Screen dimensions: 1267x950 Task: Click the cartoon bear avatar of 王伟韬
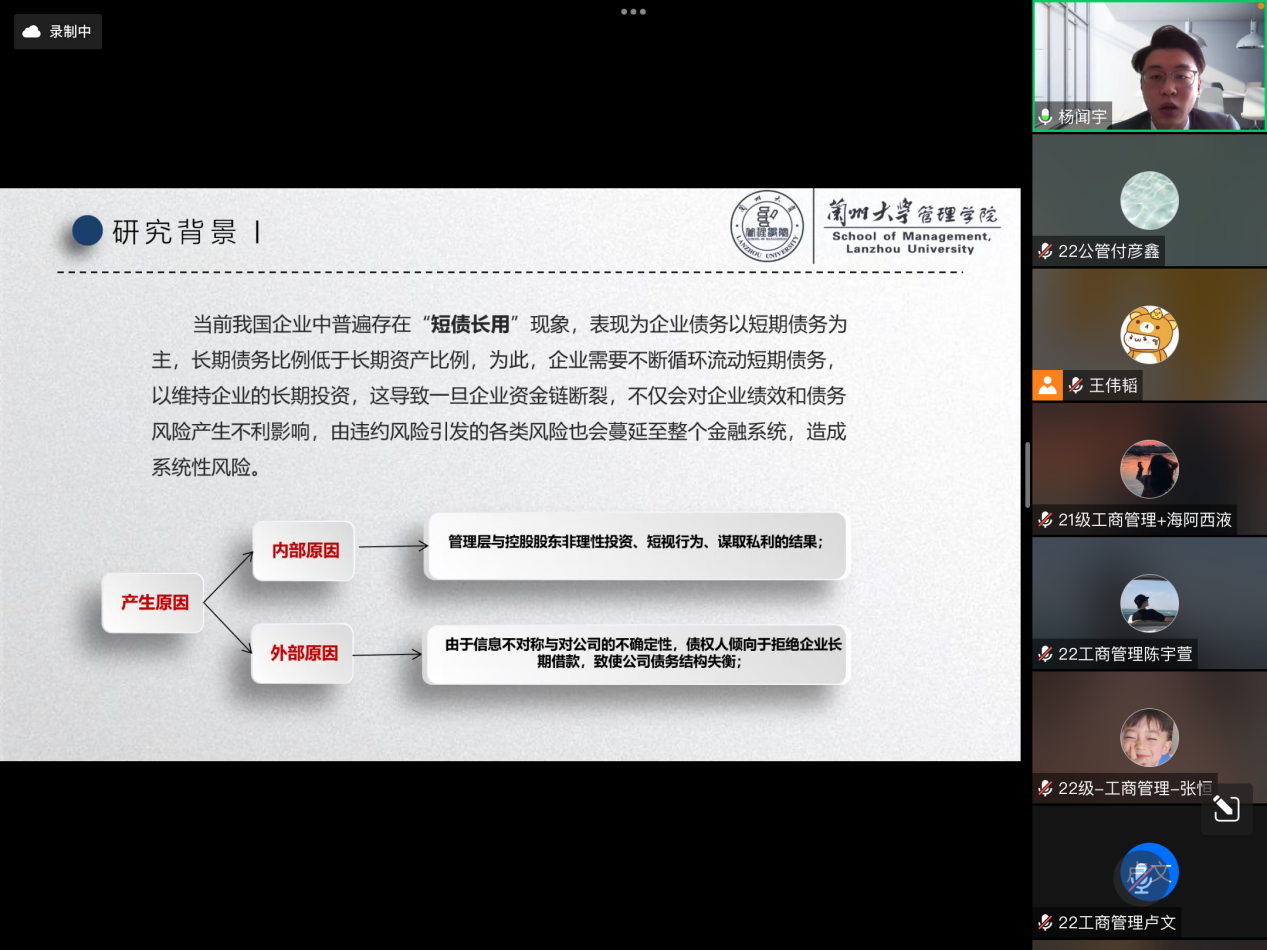click(1149, 334)
